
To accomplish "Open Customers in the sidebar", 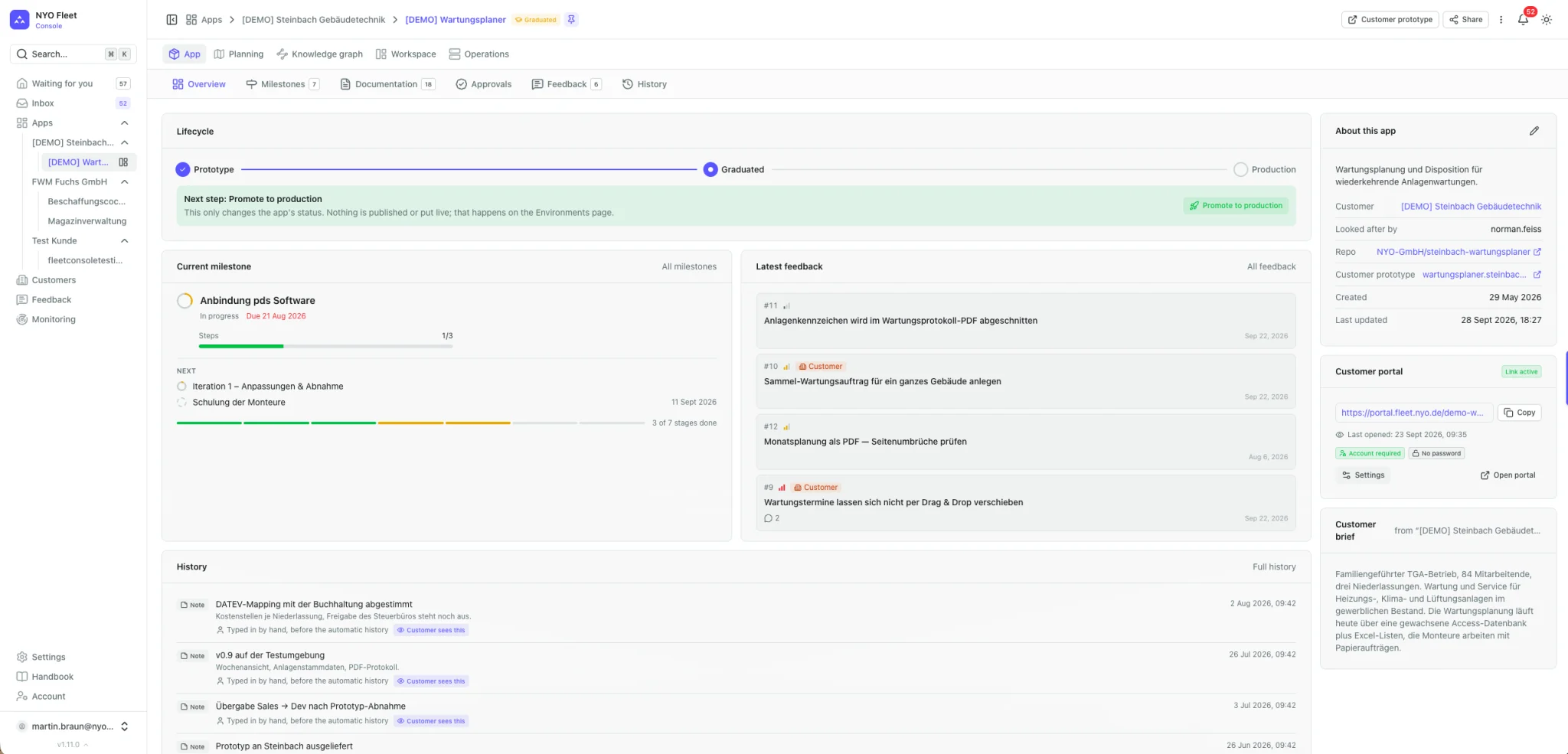I will tap(54, 280).
